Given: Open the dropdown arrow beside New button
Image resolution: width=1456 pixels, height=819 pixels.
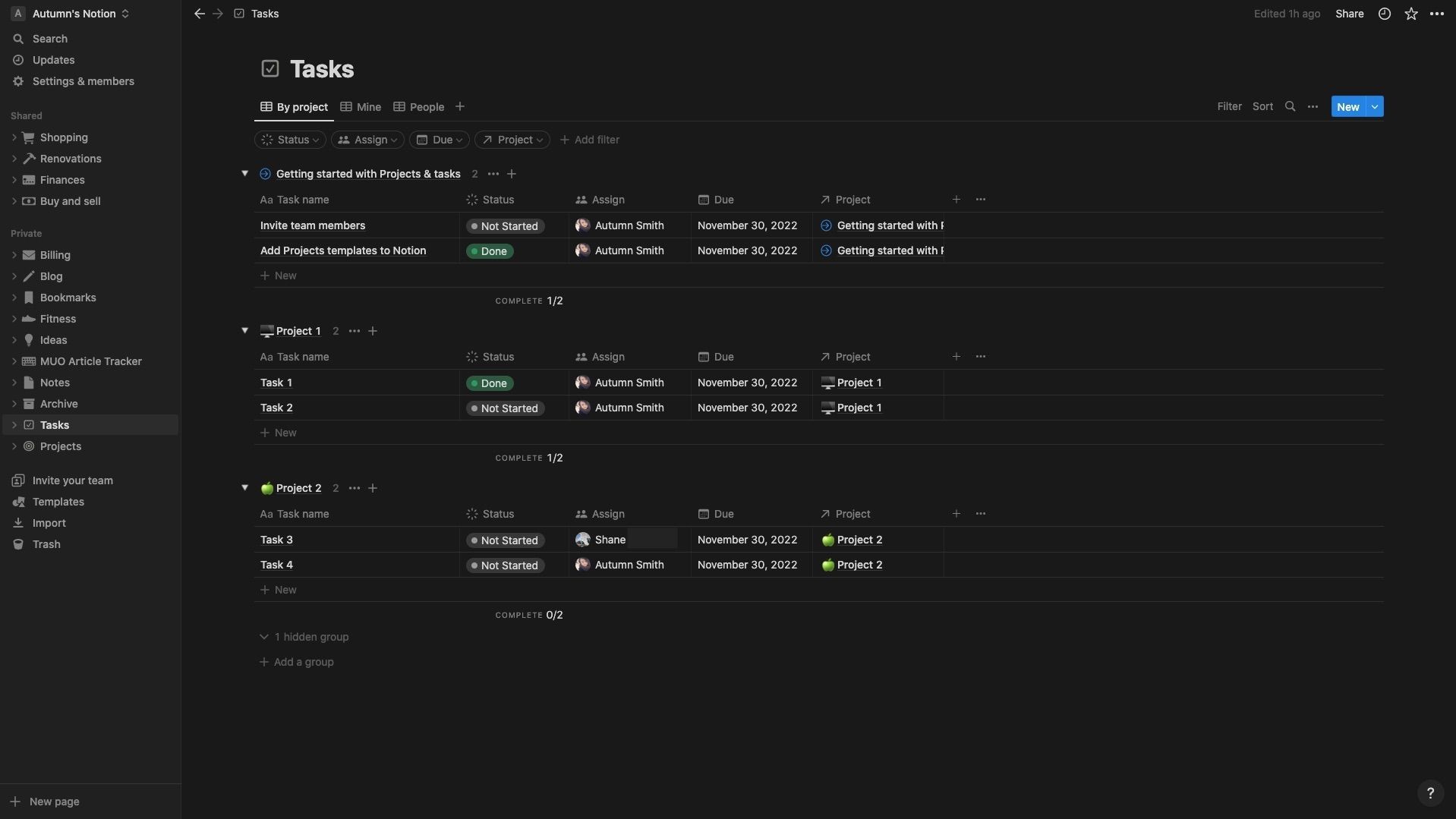Looking at the screenshot, I should coord(1375,107).
